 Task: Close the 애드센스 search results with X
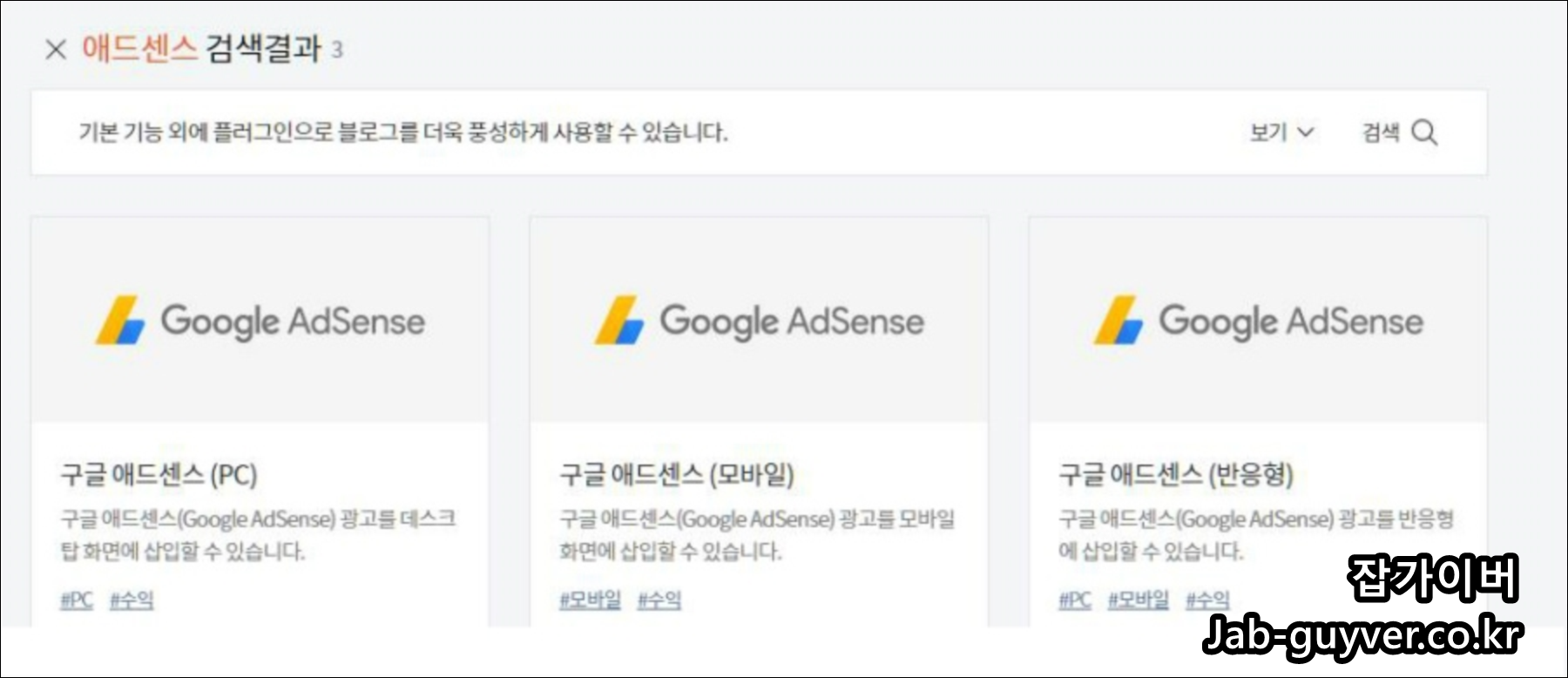pyautogui.click(x=56, y=49)
